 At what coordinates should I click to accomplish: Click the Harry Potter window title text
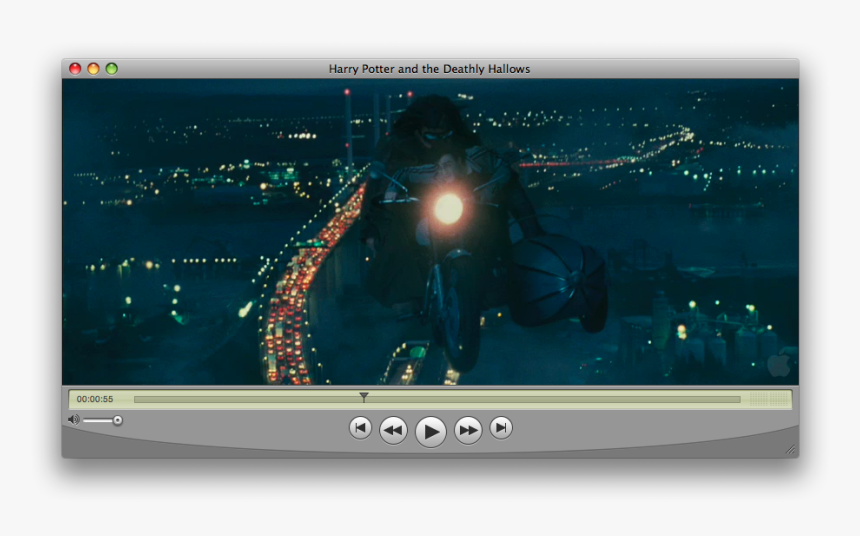click(429, 69)
